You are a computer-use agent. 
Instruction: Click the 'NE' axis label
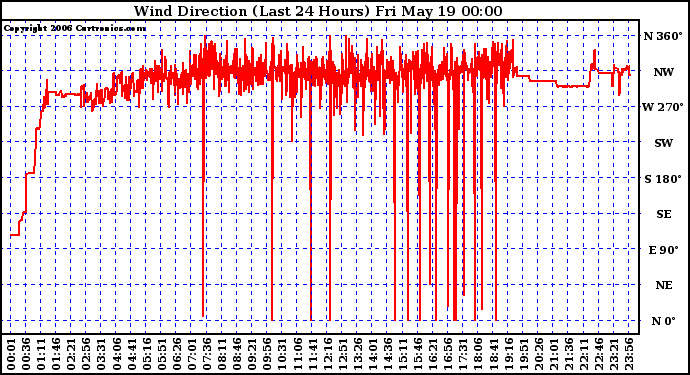664,286
